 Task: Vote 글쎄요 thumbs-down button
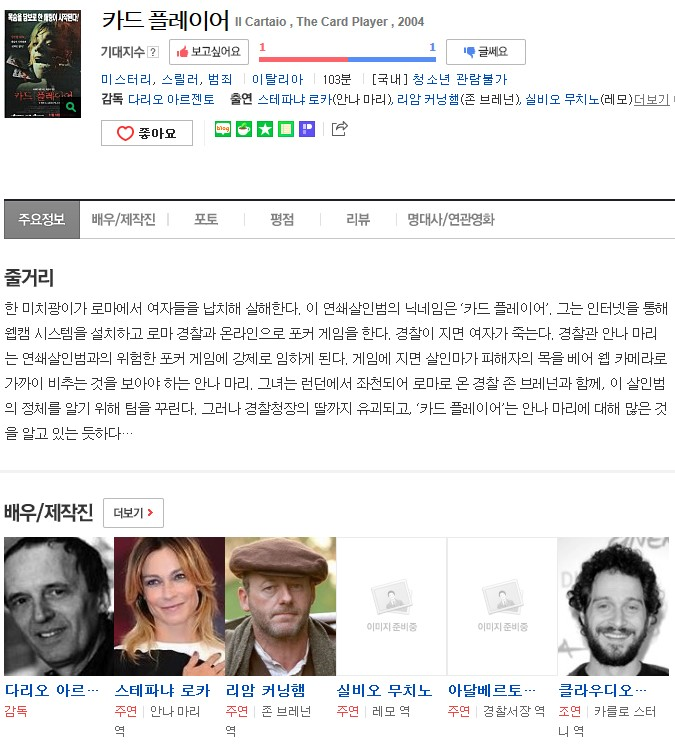click(x=486, y=52)
